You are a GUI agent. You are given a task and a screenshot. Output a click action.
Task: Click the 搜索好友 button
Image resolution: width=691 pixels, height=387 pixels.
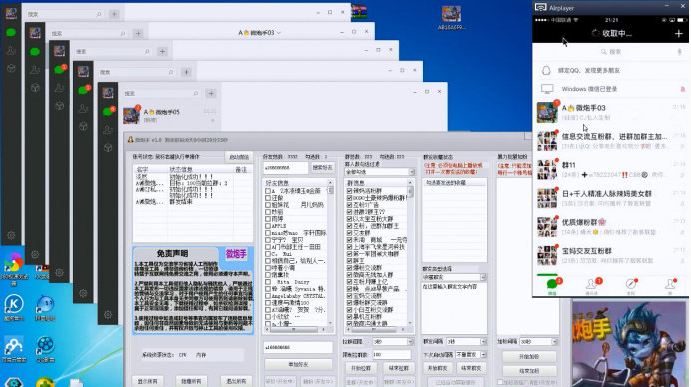point(323,167)
